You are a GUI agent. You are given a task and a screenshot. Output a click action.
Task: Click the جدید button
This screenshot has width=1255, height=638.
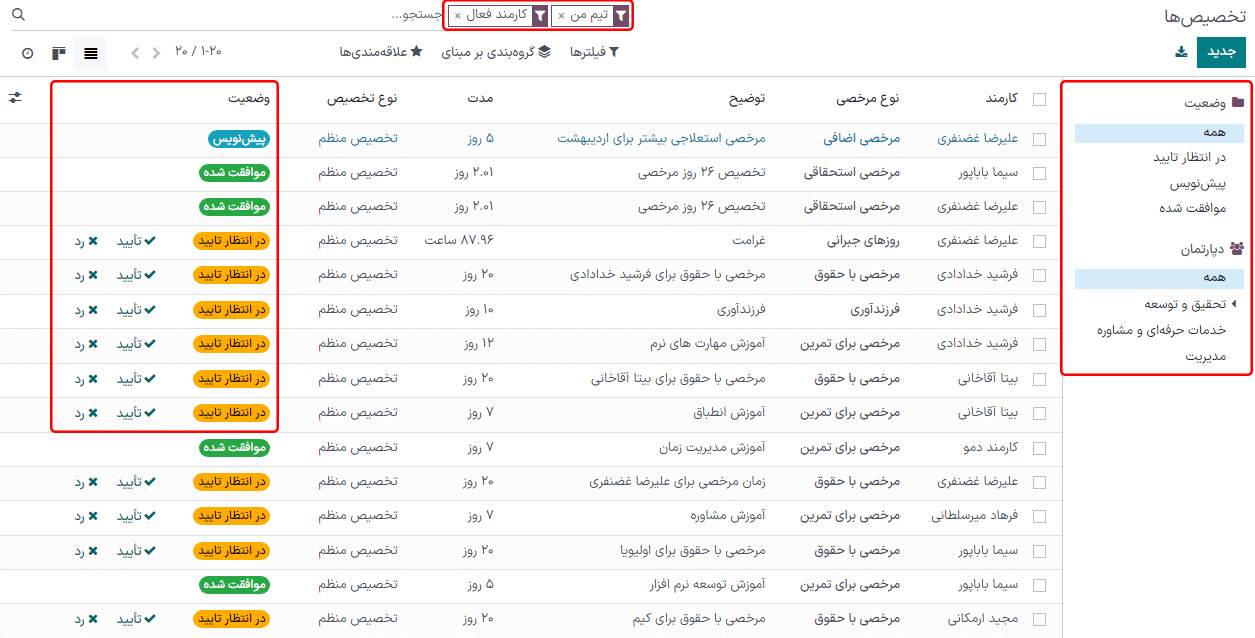point(1221,53)
